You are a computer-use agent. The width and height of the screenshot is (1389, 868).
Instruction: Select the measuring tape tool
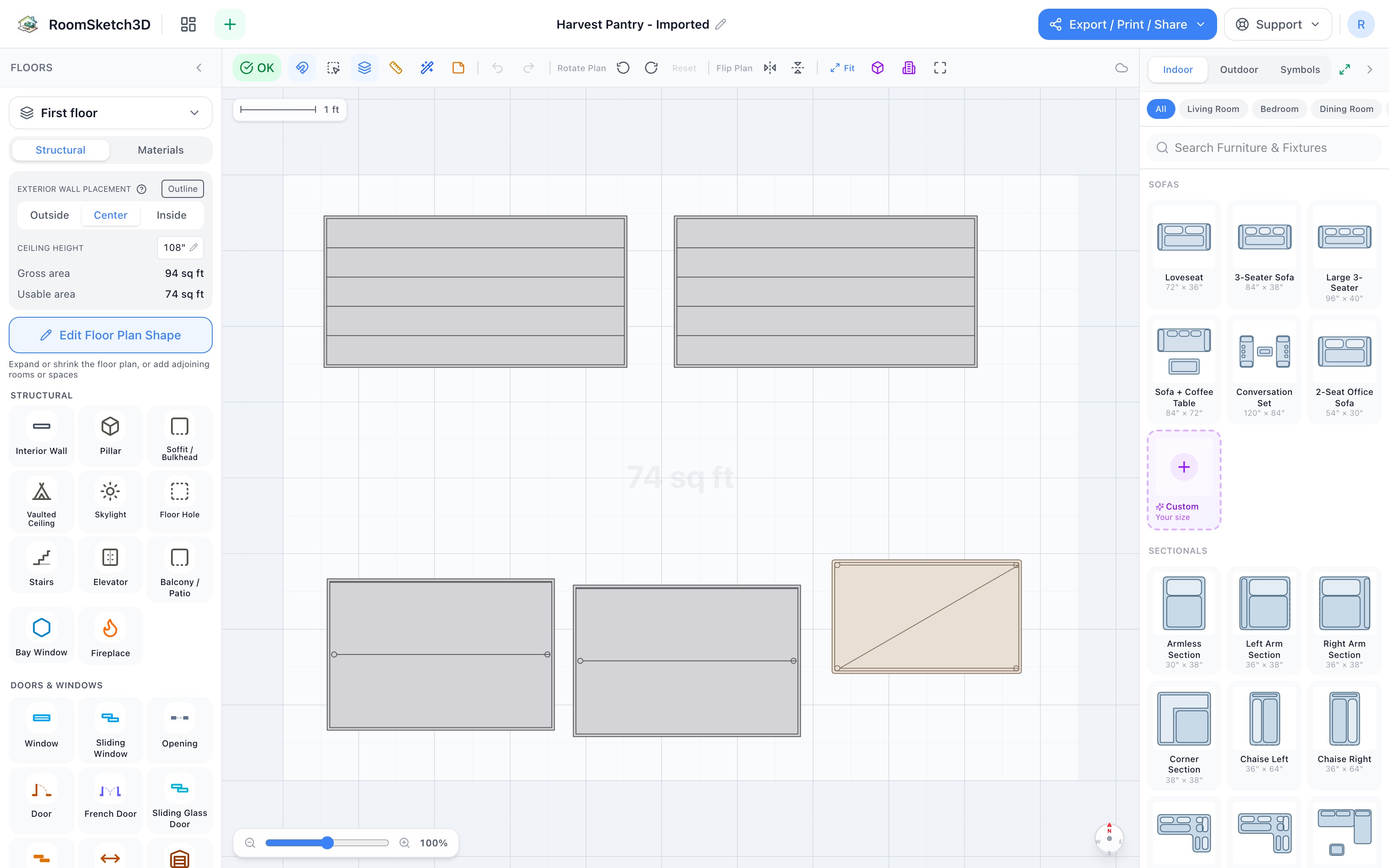(x=395, y=68)
